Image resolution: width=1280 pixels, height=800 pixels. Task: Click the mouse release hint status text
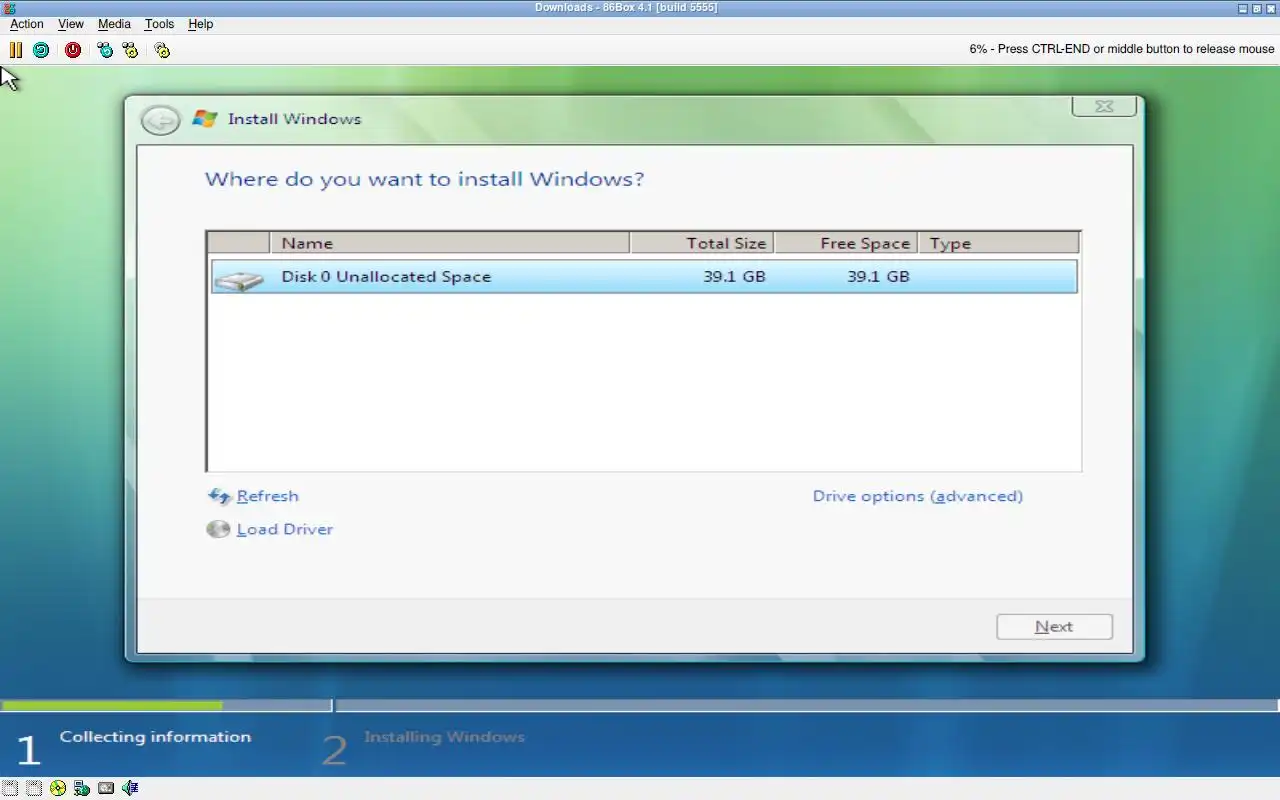click(1122, 49)
